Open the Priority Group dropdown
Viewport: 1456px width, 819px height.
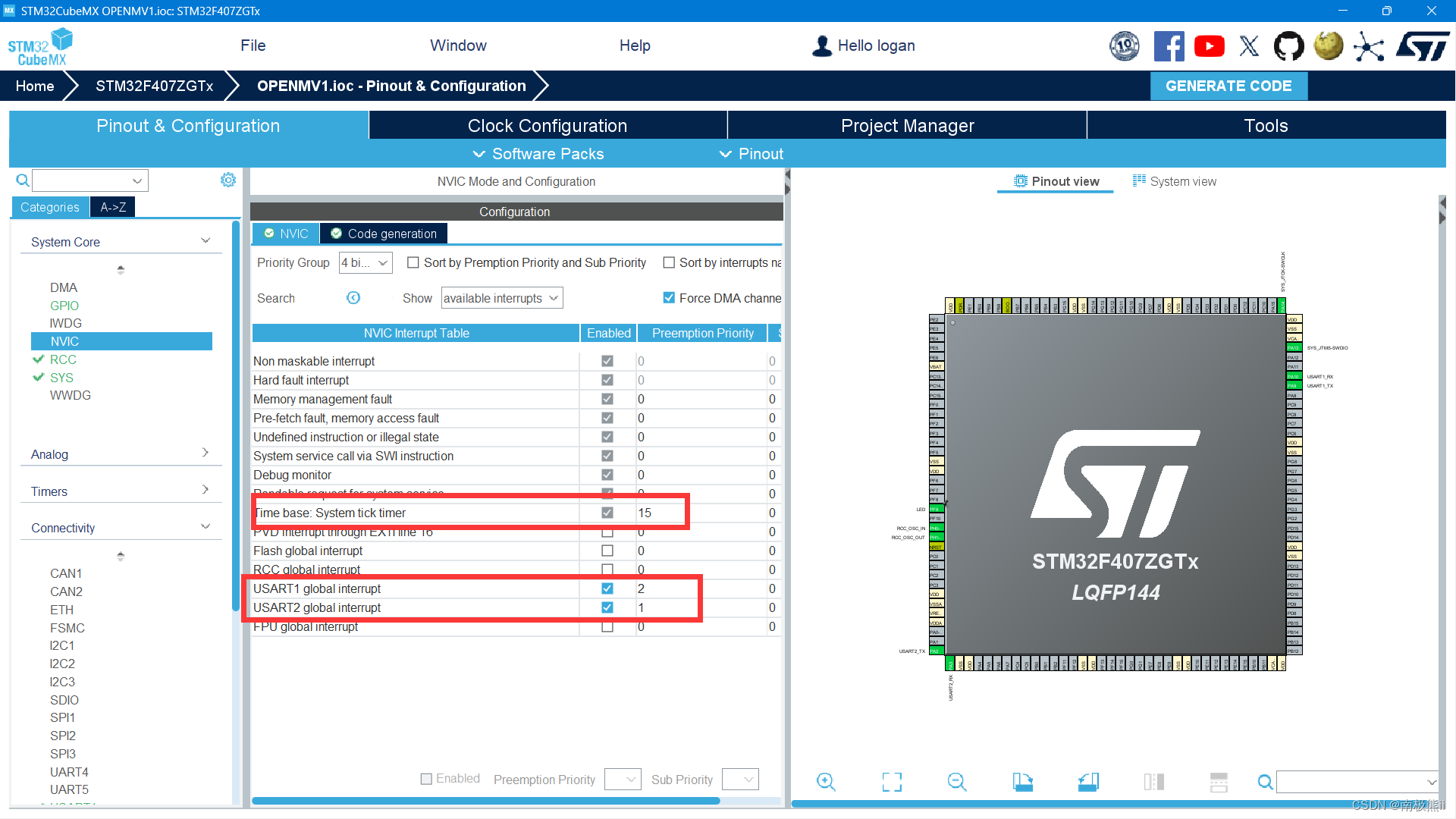pyautogui.click(x=366, y=262)
